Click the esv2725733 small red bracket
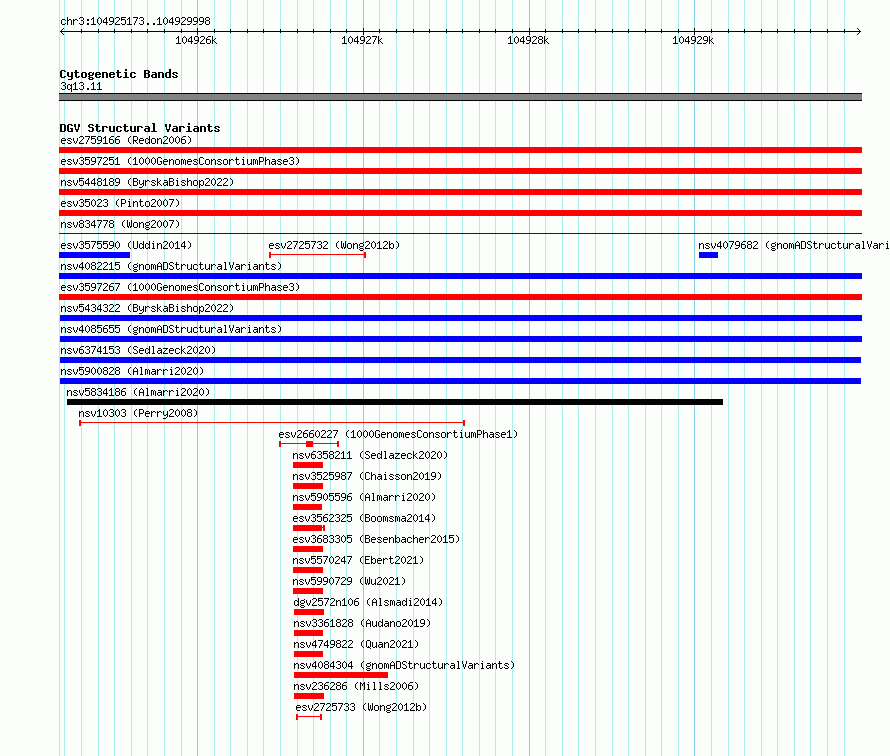 pos(309,717)
